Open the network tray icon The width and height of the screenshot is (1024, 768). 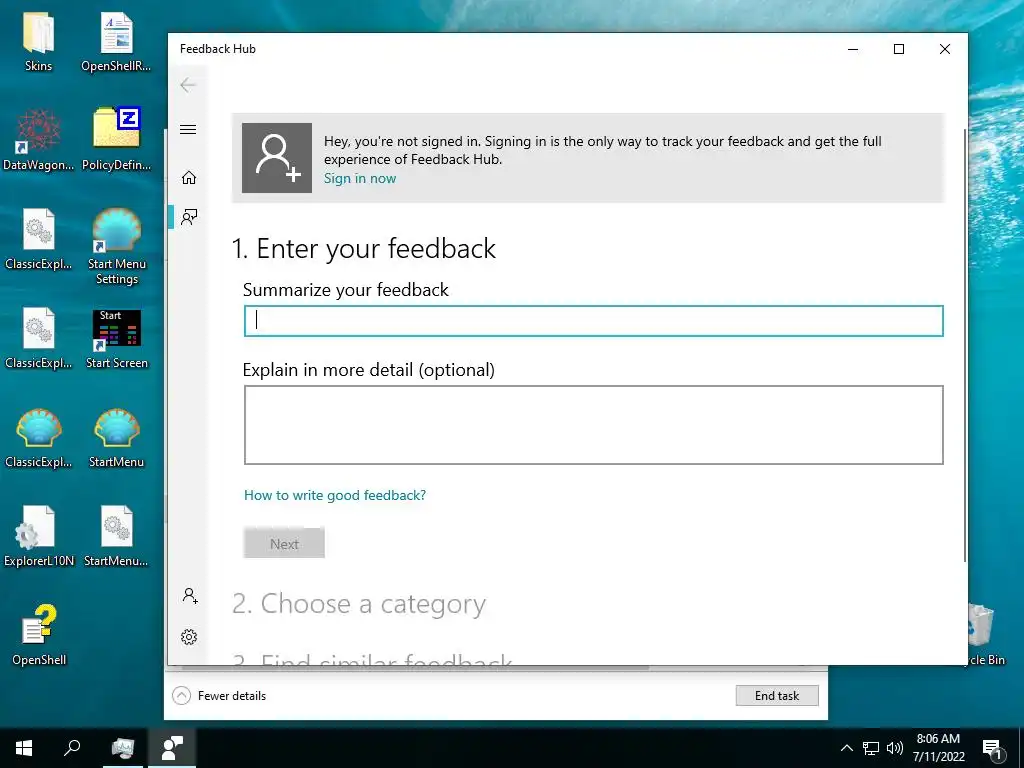[x=871, y=748]
